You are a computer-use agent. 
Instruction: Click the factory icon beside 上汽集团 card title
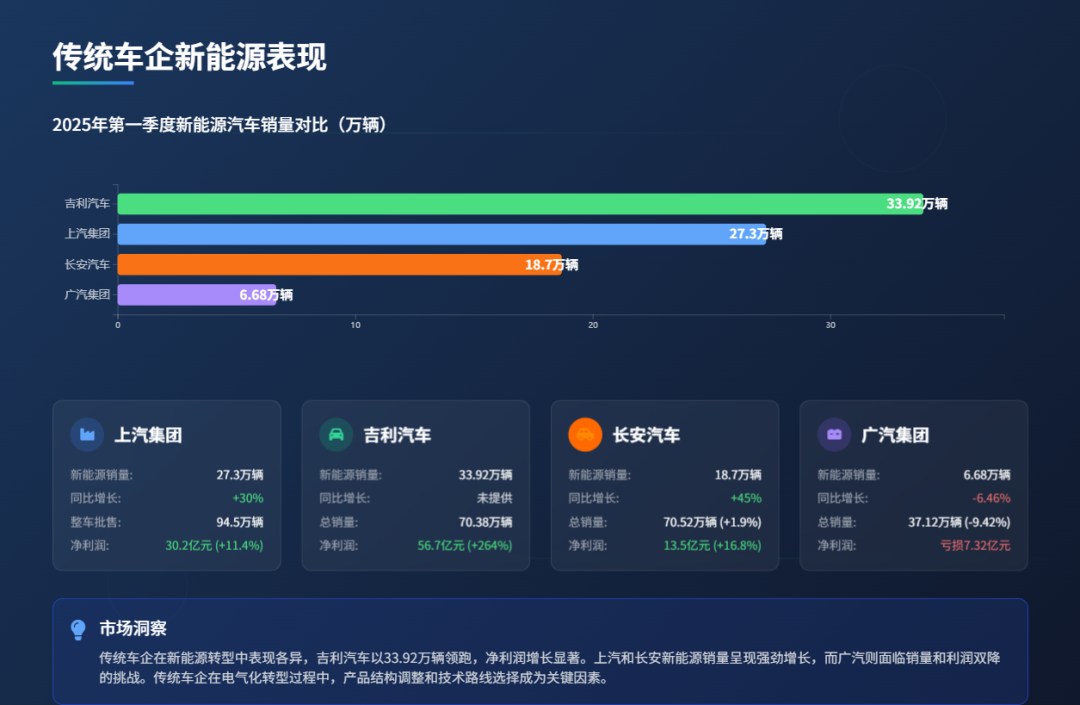point(87,434)
